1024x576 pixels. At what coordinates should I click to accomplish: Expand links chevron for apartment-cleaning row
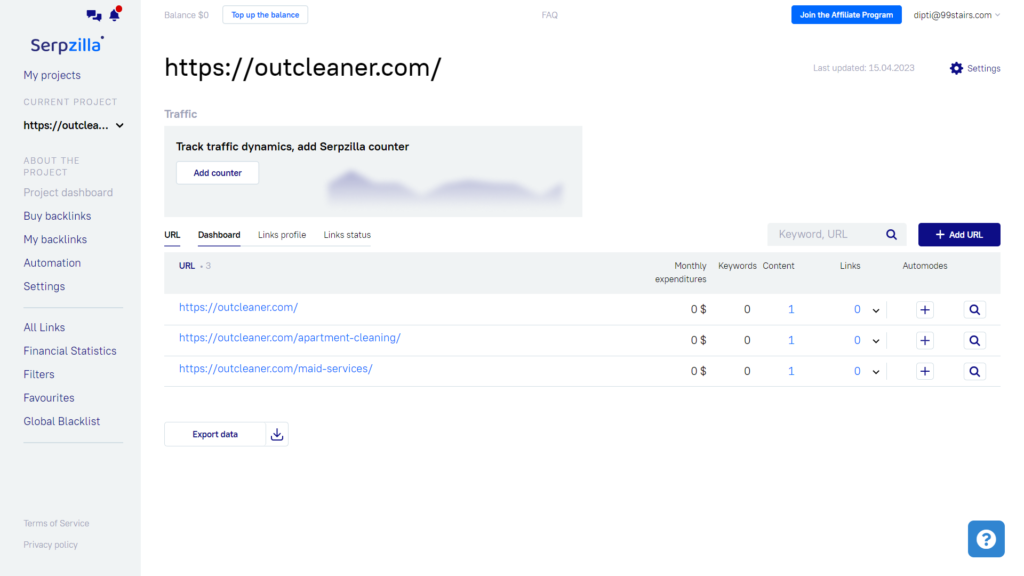pos(876,341)
